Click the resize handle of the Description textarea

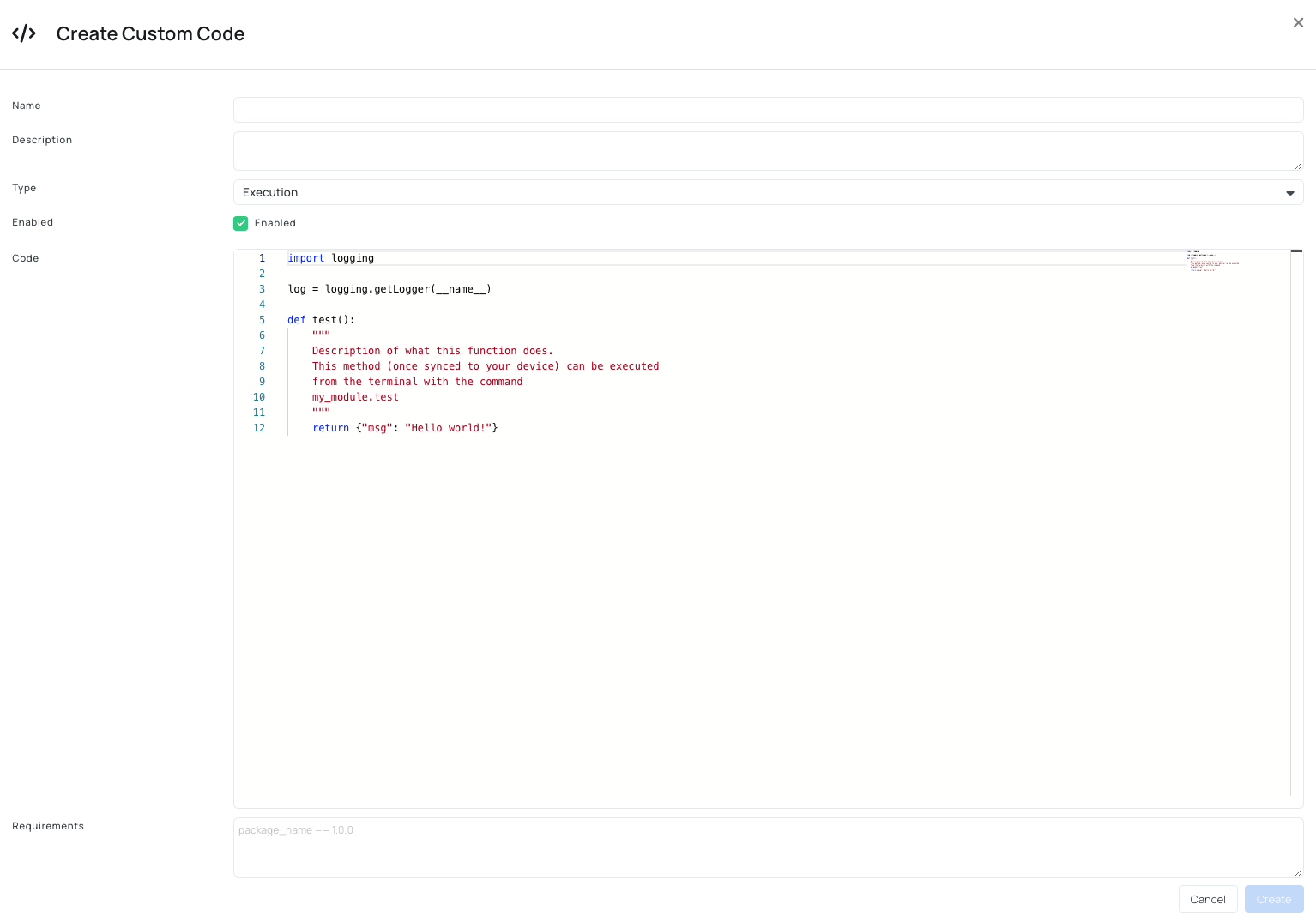[1297, 166]
